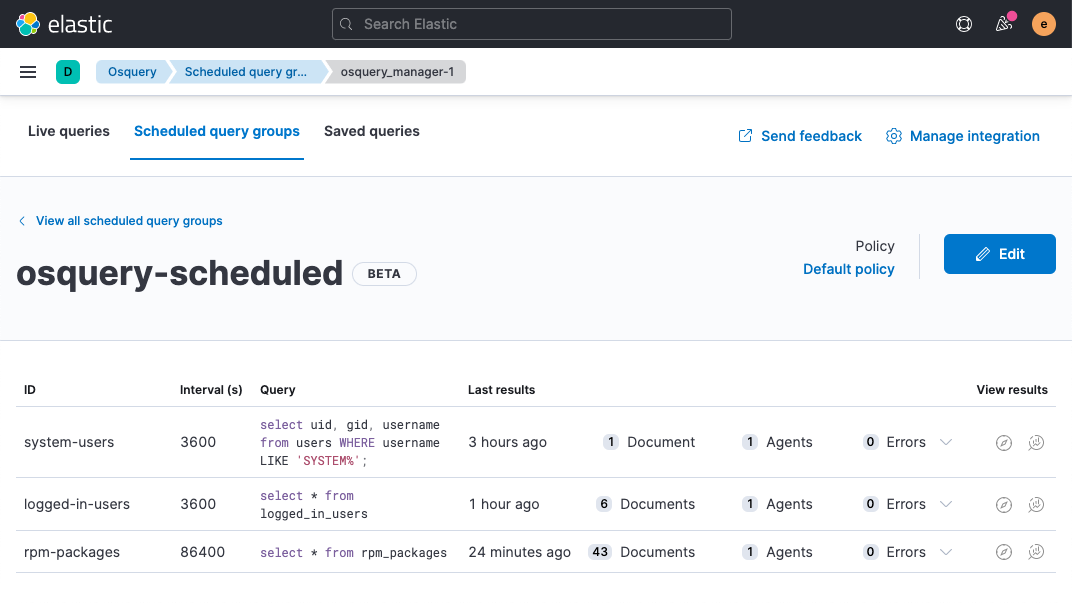
Task: View system-users results in Lens
Action: (1036, 443)
